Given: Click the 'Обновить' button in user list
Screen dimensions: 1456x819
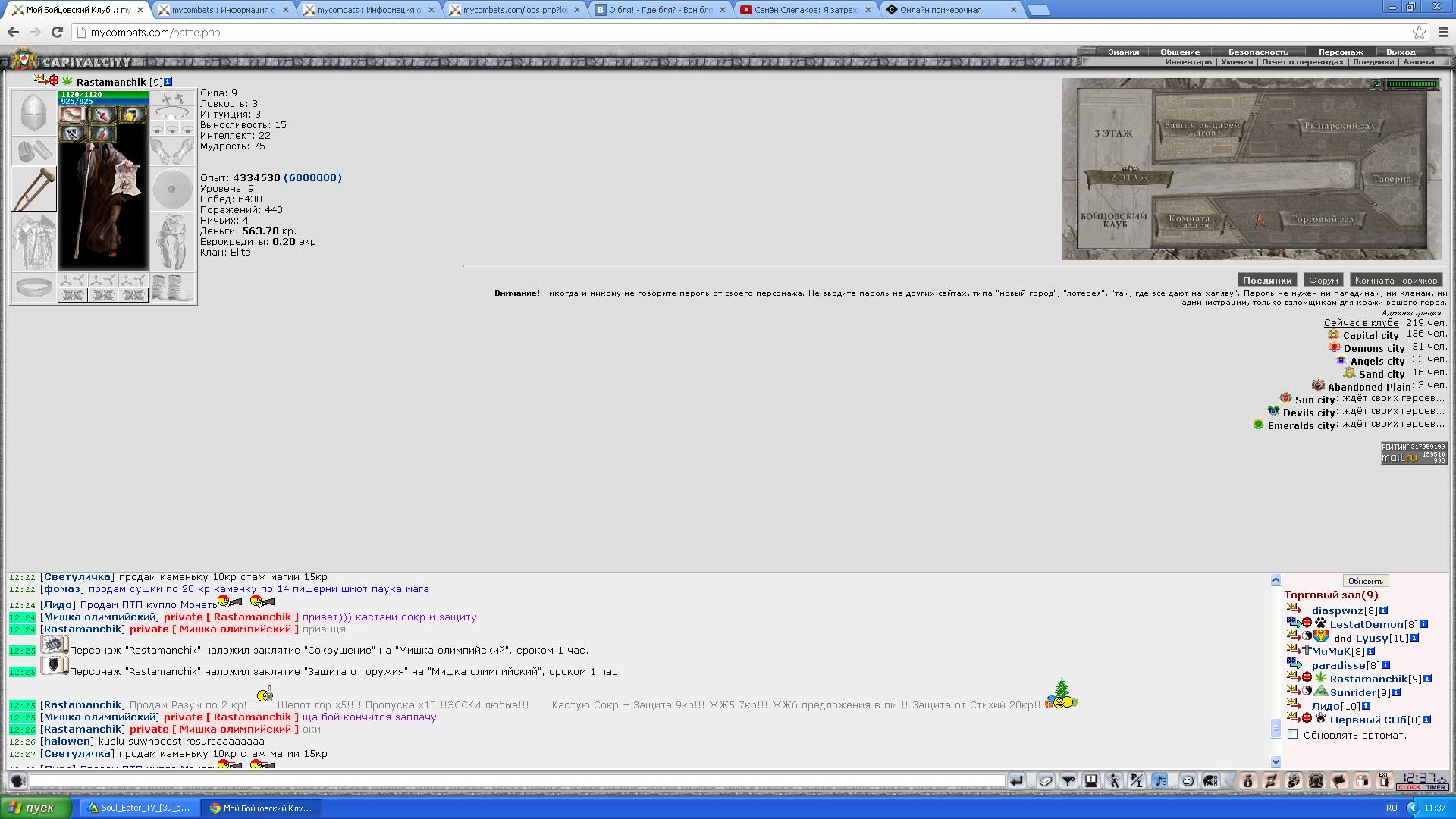Looking at the screenshot, I should (x=1365, y=581).
